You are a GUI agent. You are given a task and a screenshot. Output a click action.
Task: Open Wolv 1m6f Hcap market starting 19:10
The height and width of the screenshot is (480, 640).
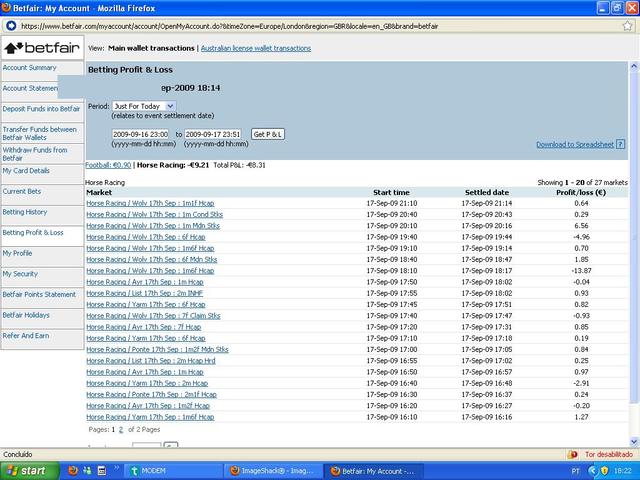point(150,248)
